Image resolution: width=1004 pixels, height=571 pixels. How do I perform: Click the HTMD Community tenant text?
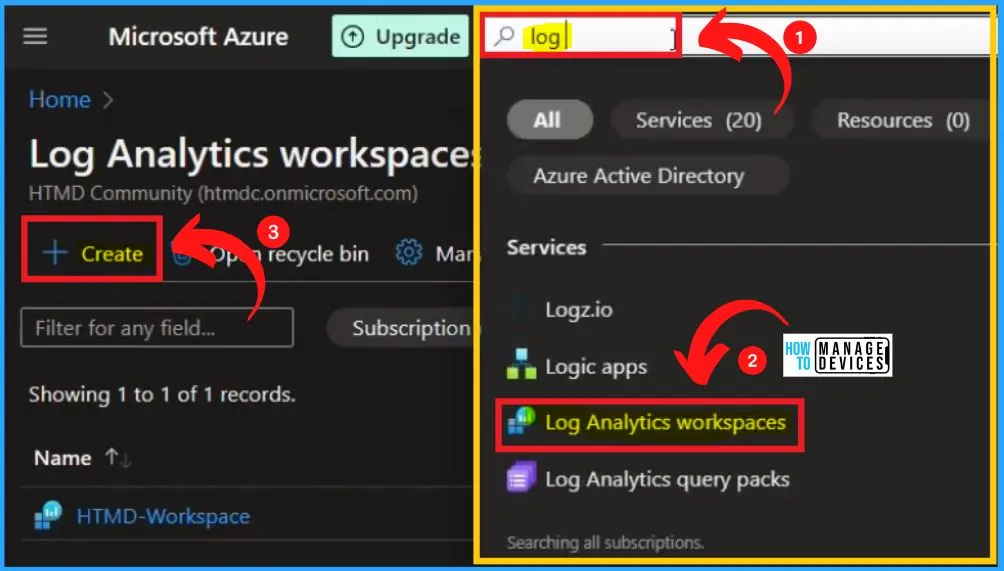coord(223,193)
